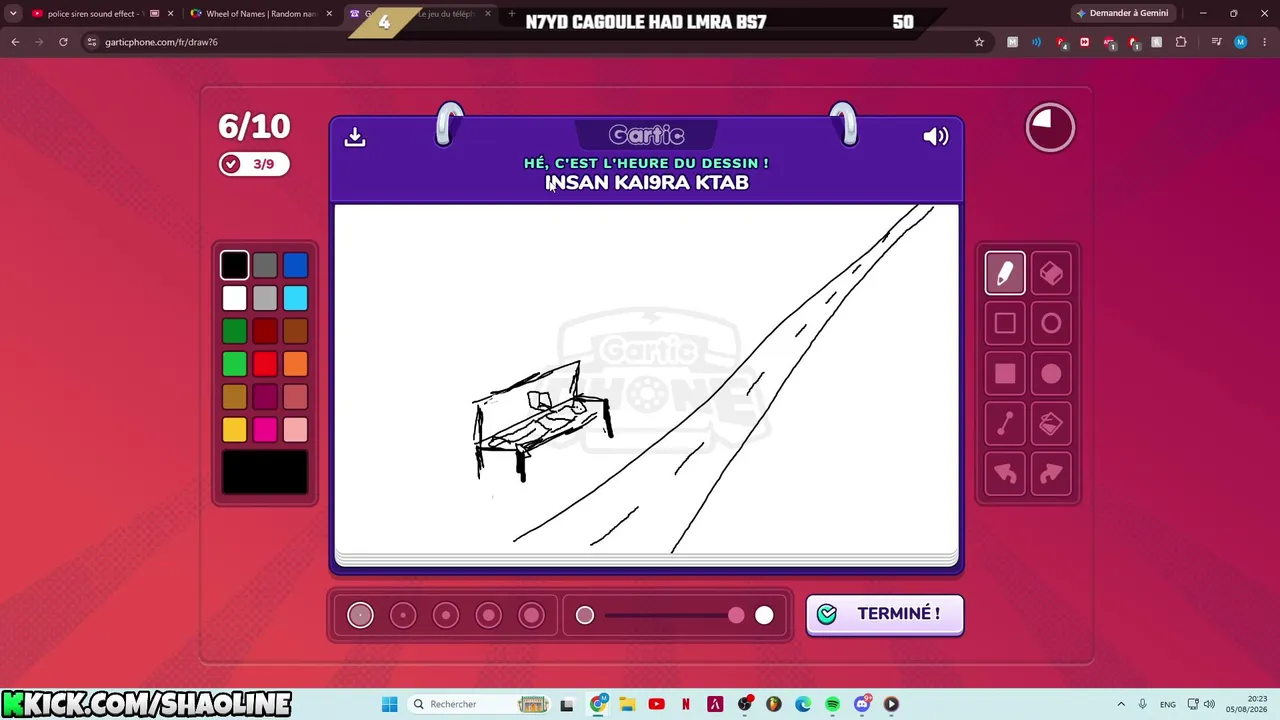1280x720 pixels.
Task: Open Netflix from the taskbar
Action: point(686,704)
